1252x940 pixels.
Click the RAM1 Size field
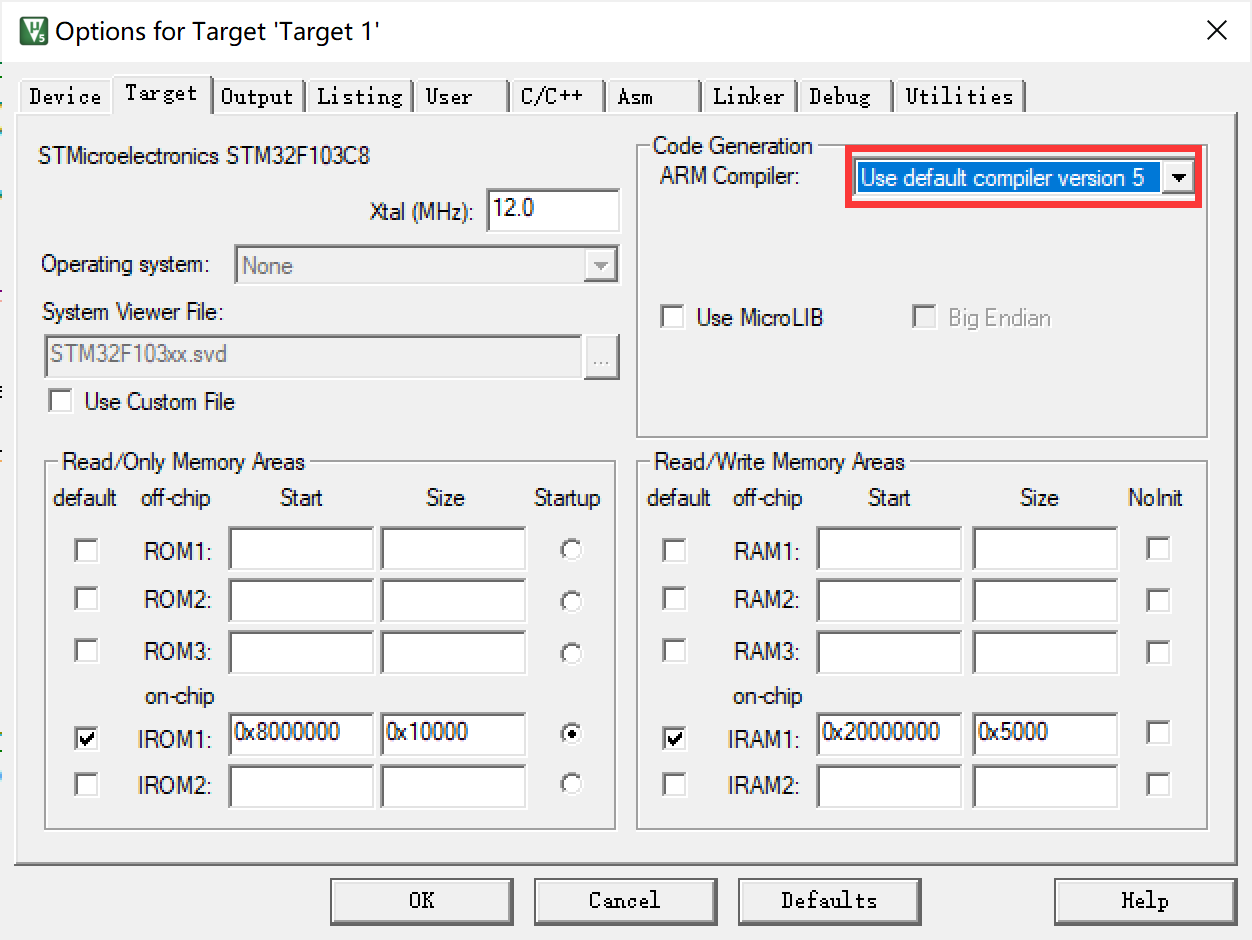click(1045, 550)
